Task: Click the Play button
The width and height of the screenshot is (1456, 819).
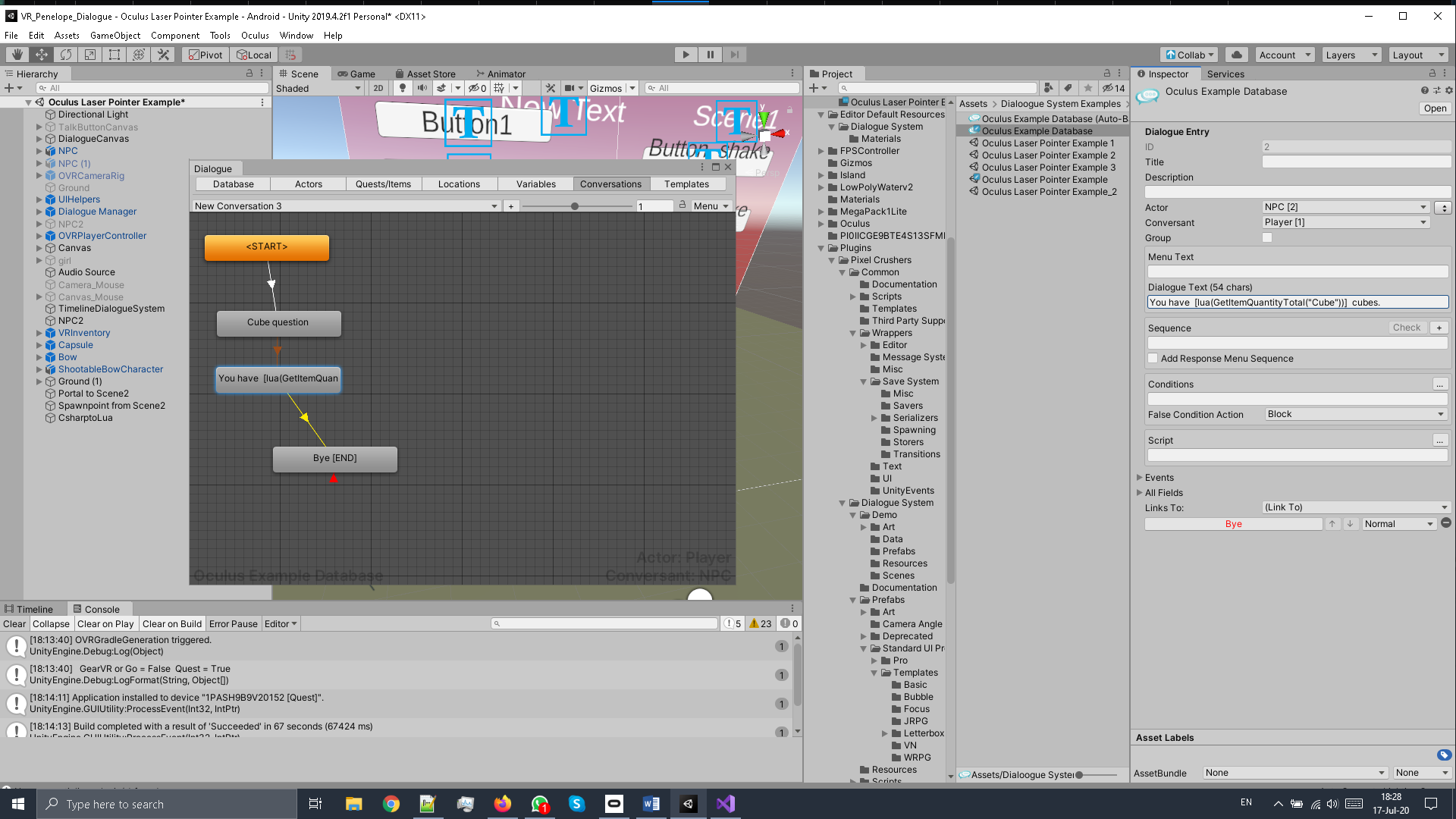Action: coord(686,55)
